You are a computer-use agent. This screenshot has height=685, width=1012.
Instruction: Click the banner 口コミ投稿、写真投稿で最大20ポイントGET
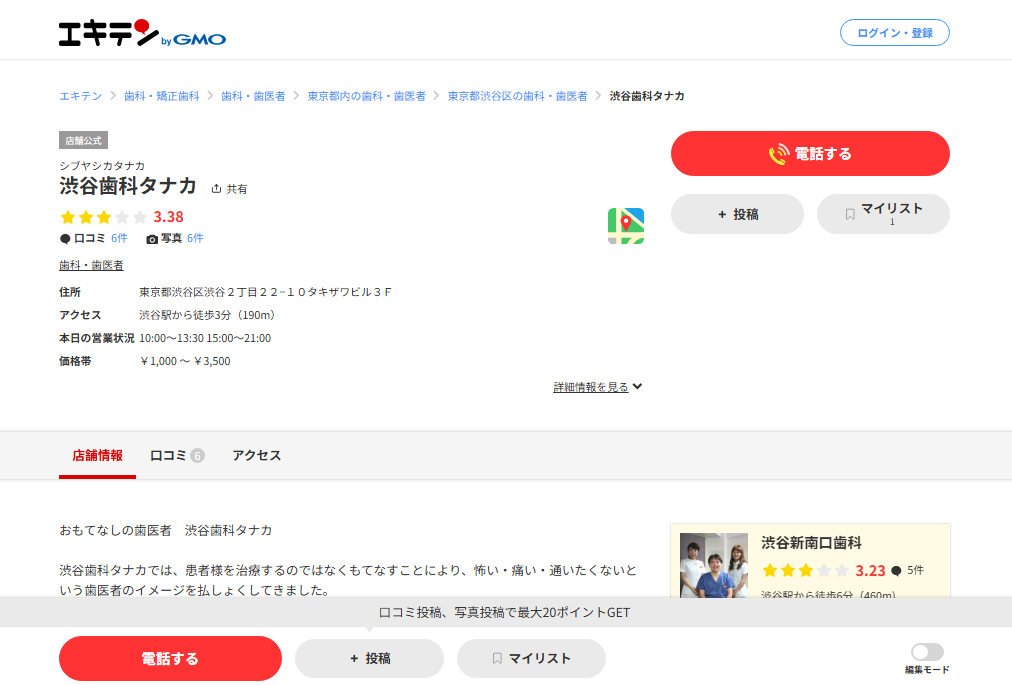tap(504, 613)
